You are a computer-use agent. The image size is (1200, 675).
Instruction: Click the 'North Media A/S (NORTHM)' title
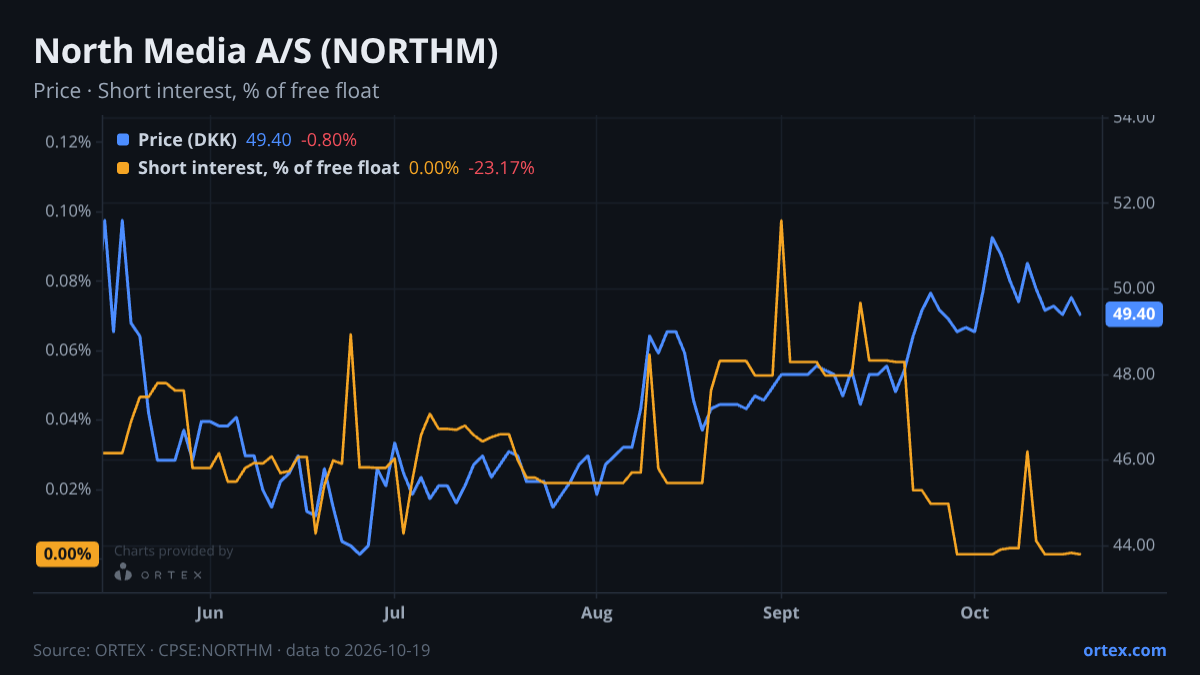click(266, 52)
